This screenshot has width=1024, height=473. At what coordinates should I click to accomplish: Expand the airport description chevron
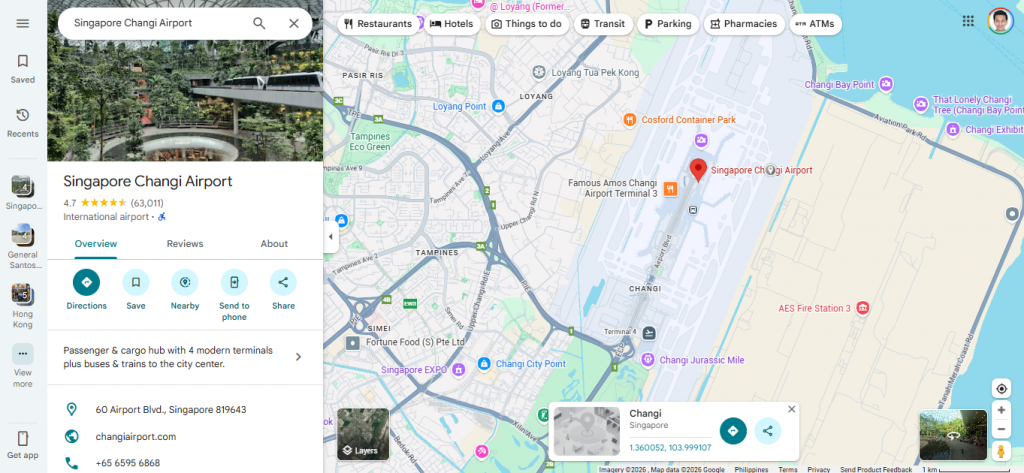click(x=298, y=357)
